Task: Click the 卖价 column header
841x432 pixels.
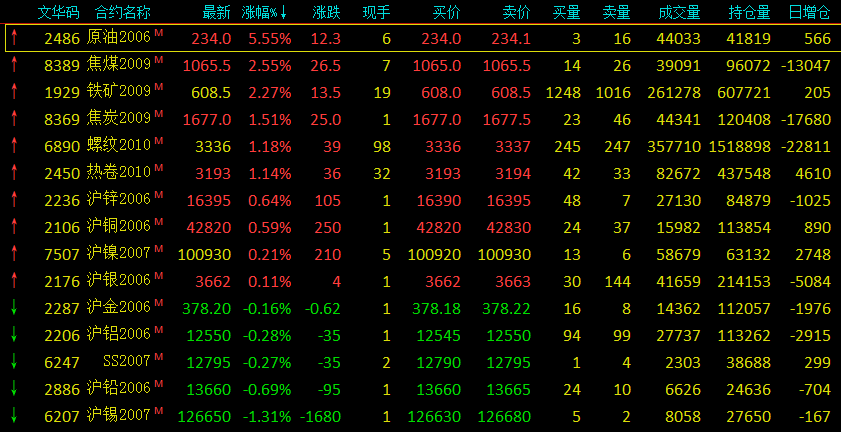Action: coord(517,12)
